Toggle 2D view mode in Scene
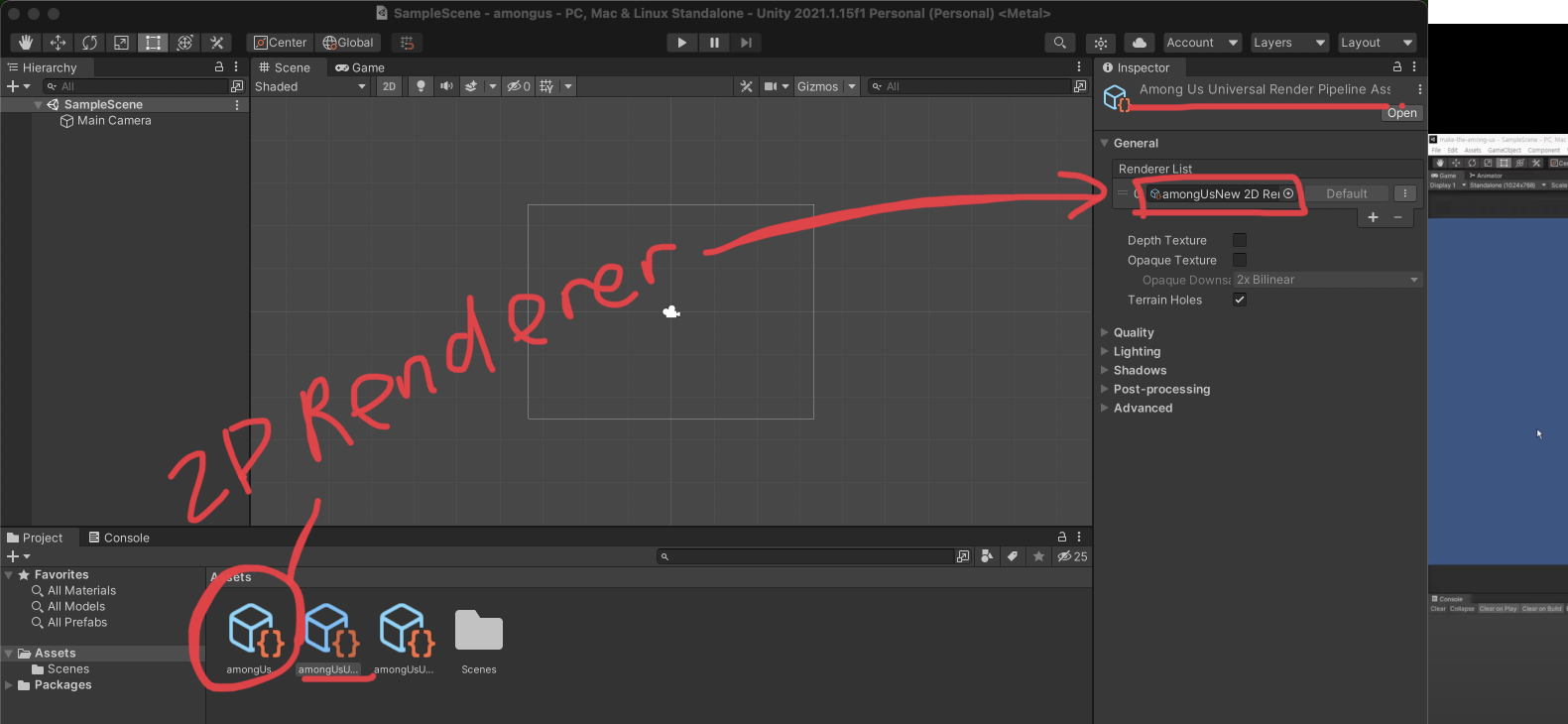This screenshot has width=1568, height=724. tap(389, 86)
